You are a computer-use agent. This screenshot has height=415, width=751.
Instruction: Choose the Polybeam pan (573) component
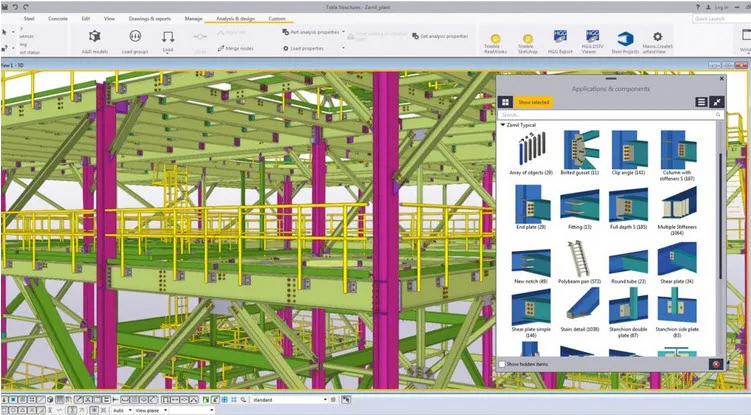point(580,263)
